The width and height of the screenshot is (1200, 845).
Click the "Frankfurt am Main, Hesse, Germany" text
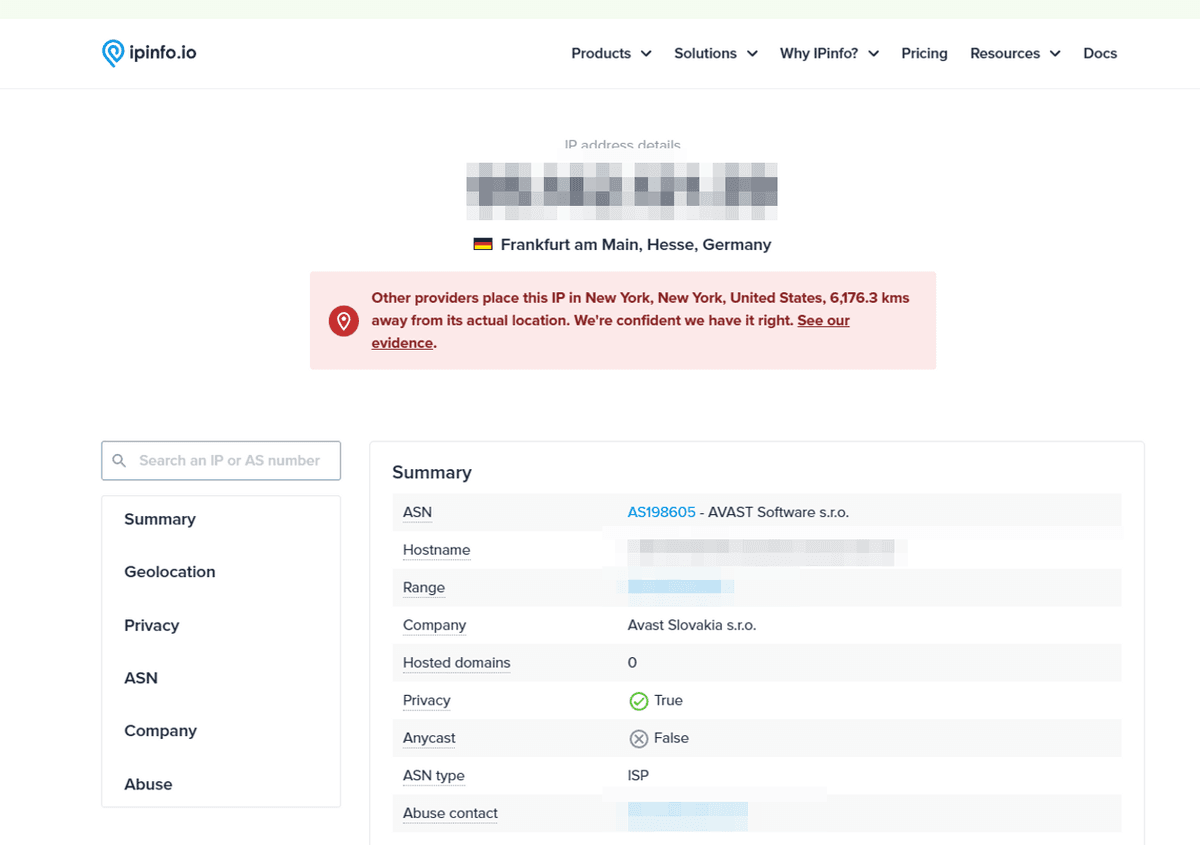pyautogui.click(x=636, y=244)
